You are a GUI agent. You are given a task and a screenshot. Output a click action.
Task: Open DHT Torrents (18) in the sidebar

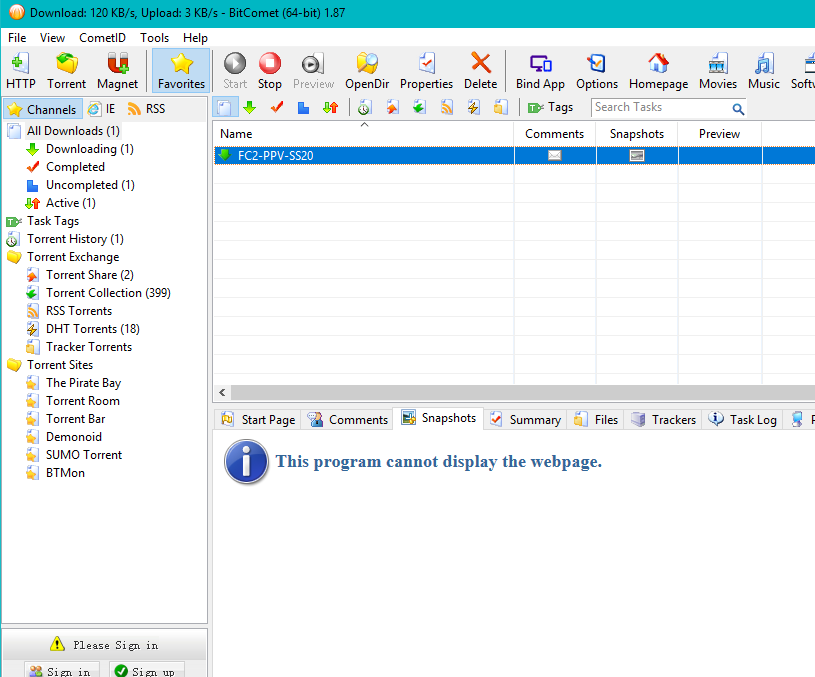[x=93, y=329]
